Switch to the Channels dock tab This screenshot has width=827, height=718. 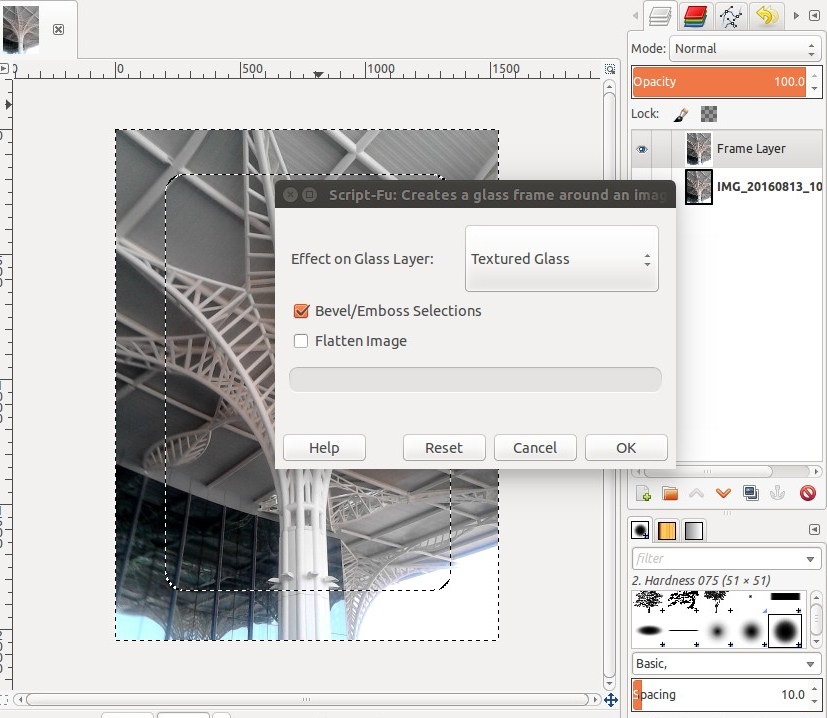[x=695, y=16]
